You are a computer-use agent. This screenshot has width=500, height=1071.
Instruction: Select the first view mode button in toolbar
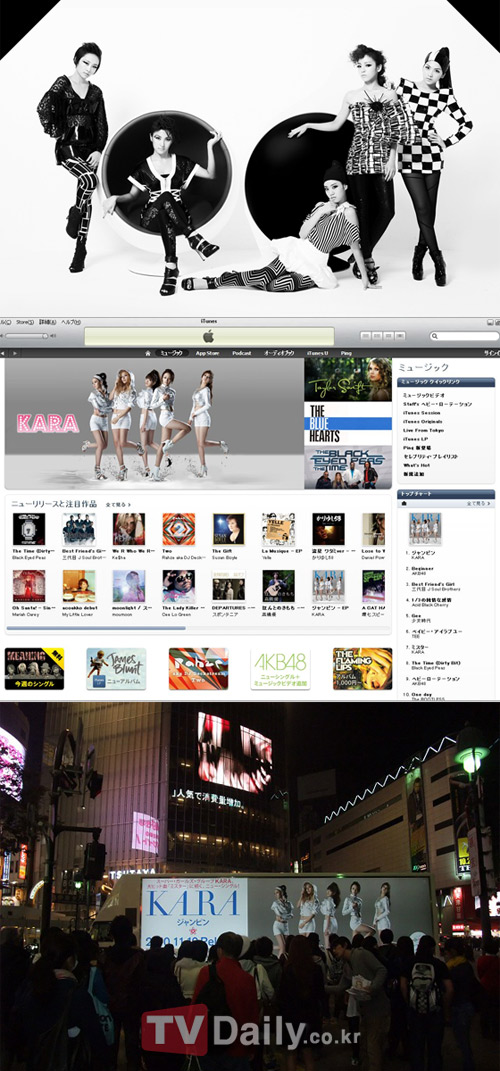click(365, 336)
